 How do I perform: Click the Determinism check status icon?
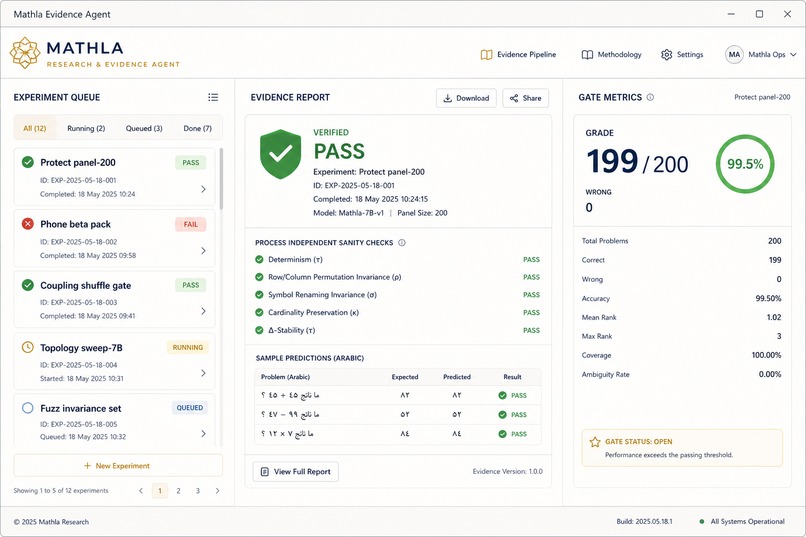(259, 260)
